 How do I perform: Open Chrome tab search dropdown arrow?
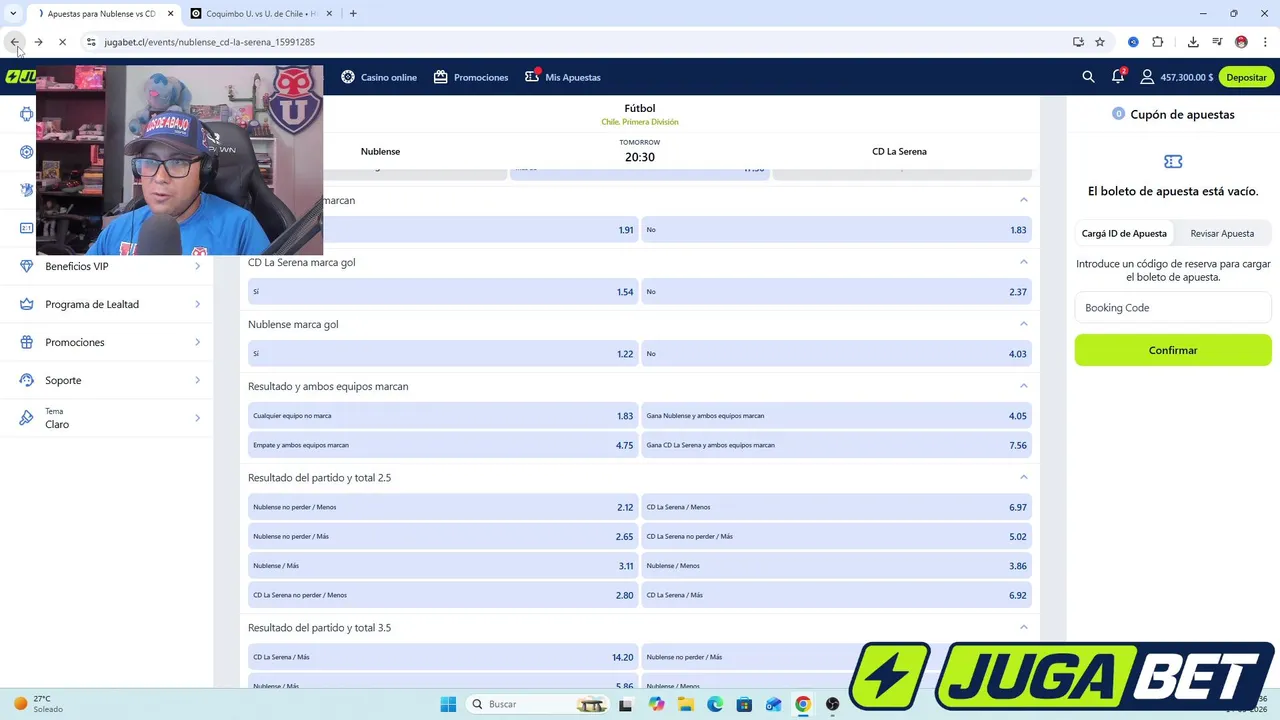click(x=13, y=14)
